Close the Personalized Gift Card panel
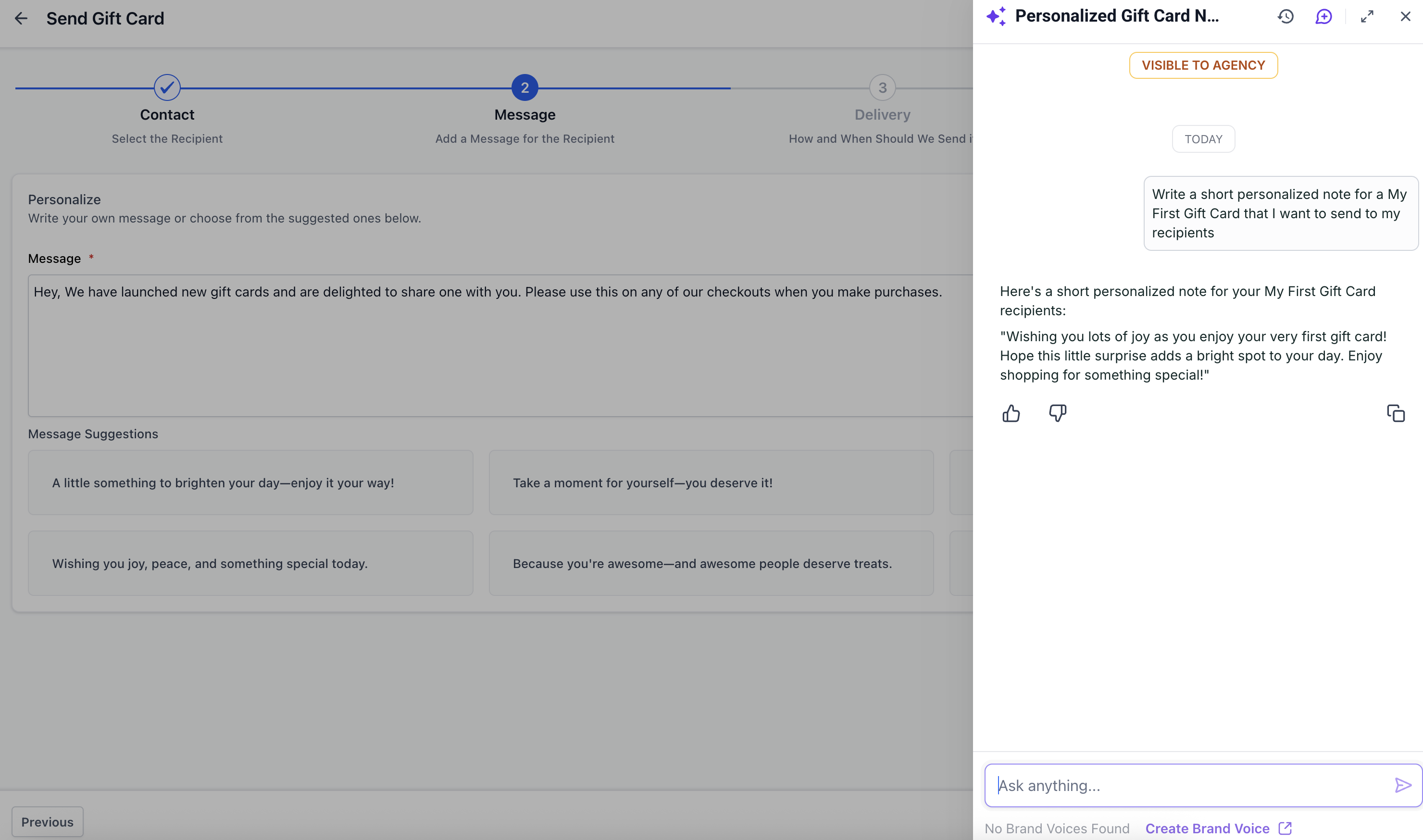 (x=1405, y=16)
